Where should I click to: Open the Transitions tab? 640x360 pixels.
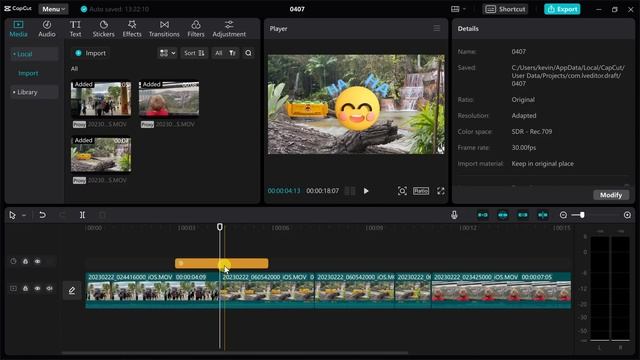point(164,29)
